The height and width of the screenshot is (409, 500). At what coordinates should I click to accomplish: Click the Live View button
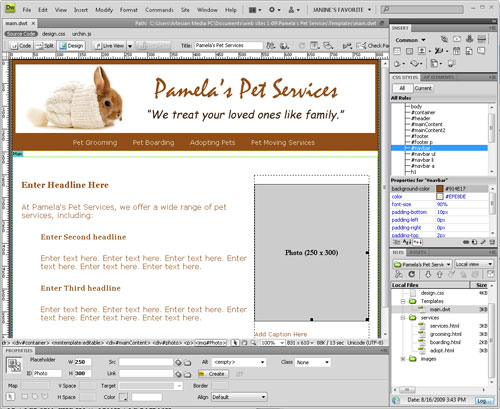coord(109,46)
